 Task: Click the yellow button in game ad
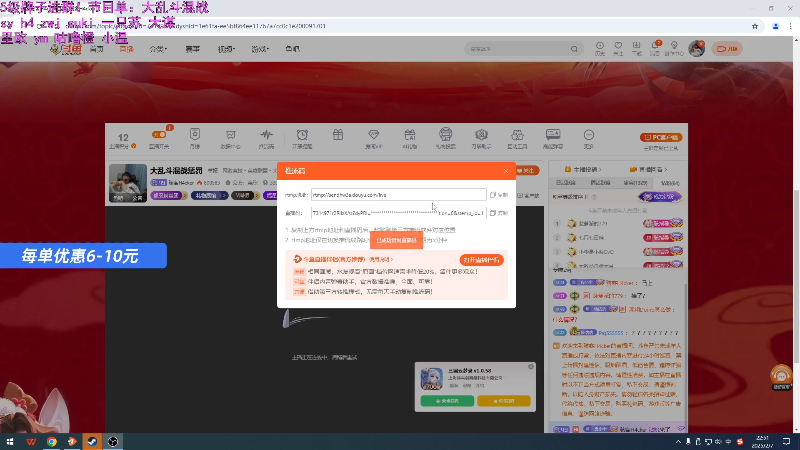tap(504, 401)
